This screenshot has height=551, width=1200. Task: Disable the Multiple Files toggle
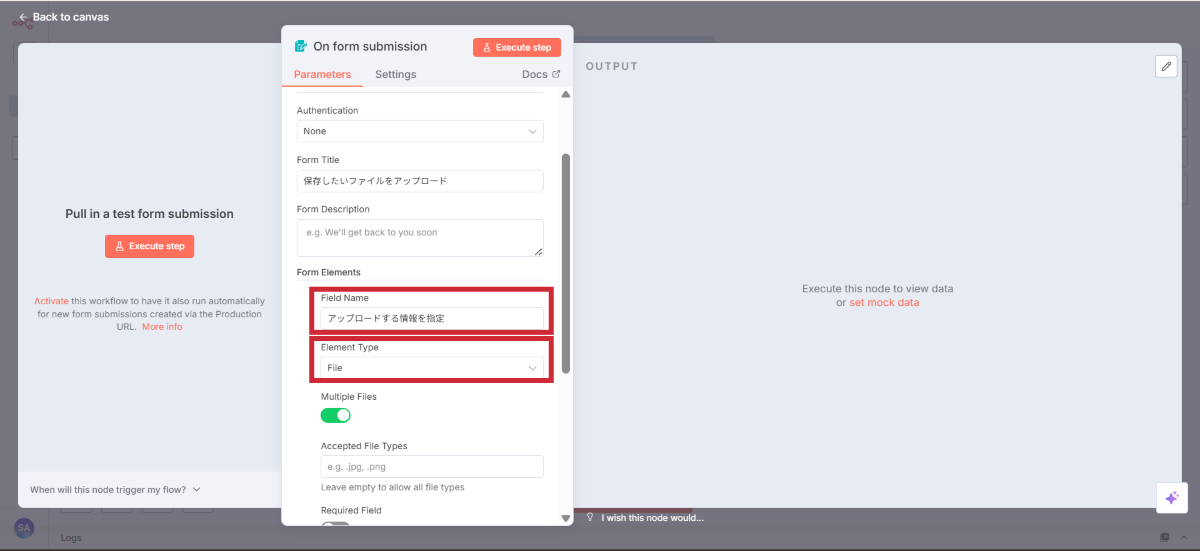[x=335, y=415]
